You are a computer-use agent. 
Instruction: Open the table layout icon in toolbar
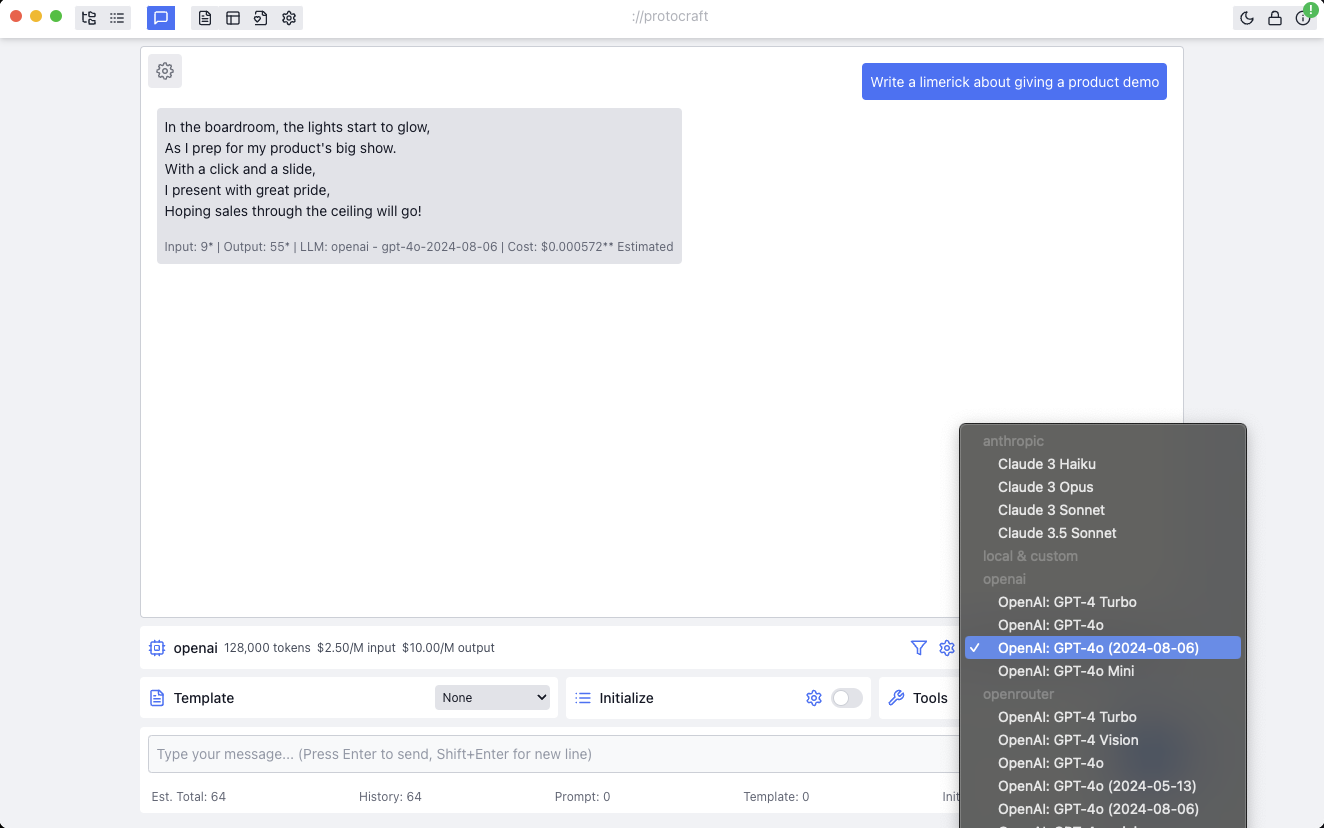(233, 17)
